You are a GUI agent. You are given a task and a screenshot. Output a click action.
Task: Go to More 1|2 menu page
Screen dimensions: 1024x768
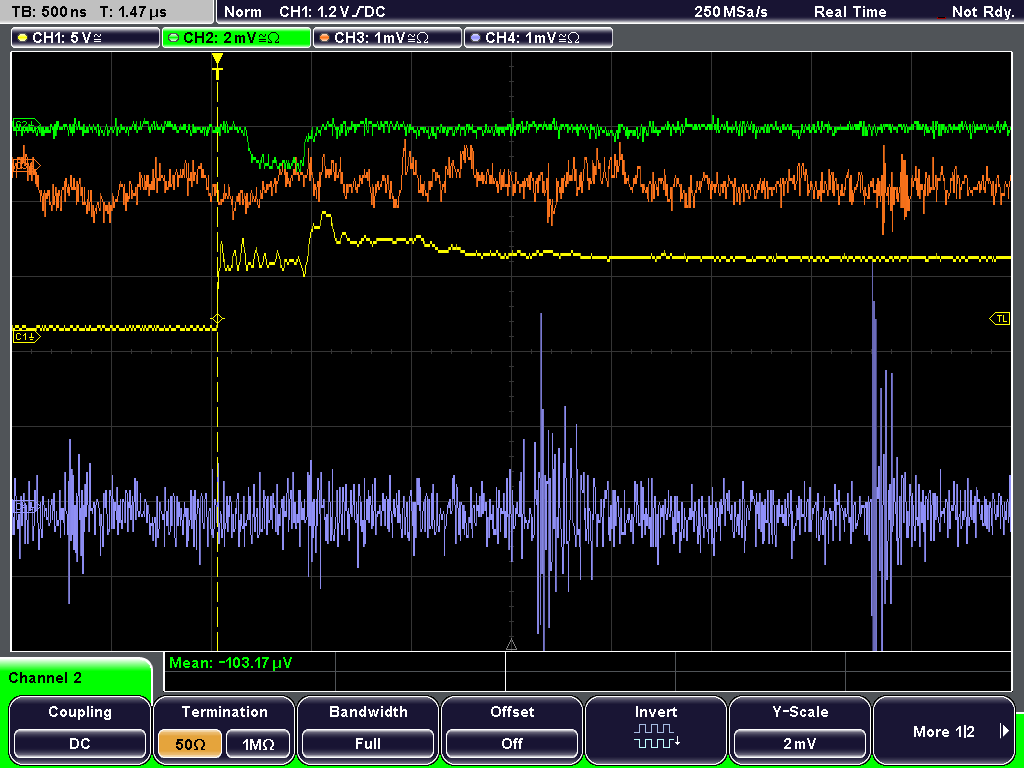tap(944, 731)
